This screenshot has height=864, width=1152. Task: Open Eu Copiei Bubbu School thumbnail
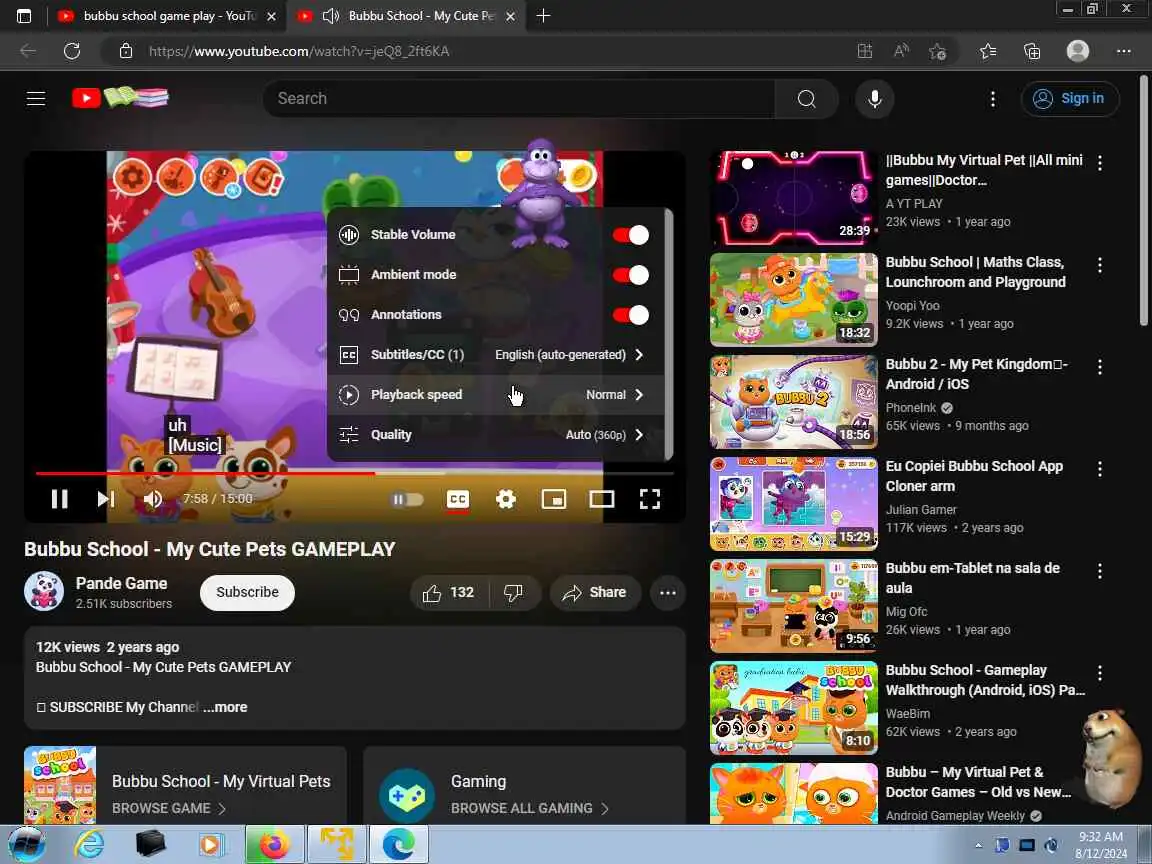click(x=793, y=504)
